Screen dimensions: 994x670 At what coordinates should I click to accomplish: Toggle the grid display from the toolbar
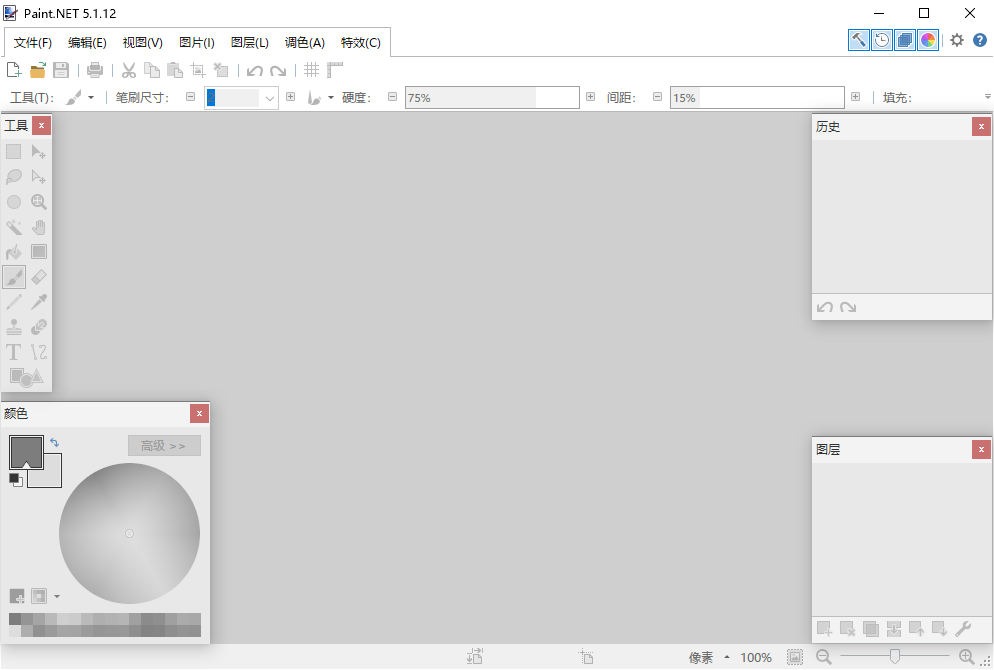[x=311, y=70]
